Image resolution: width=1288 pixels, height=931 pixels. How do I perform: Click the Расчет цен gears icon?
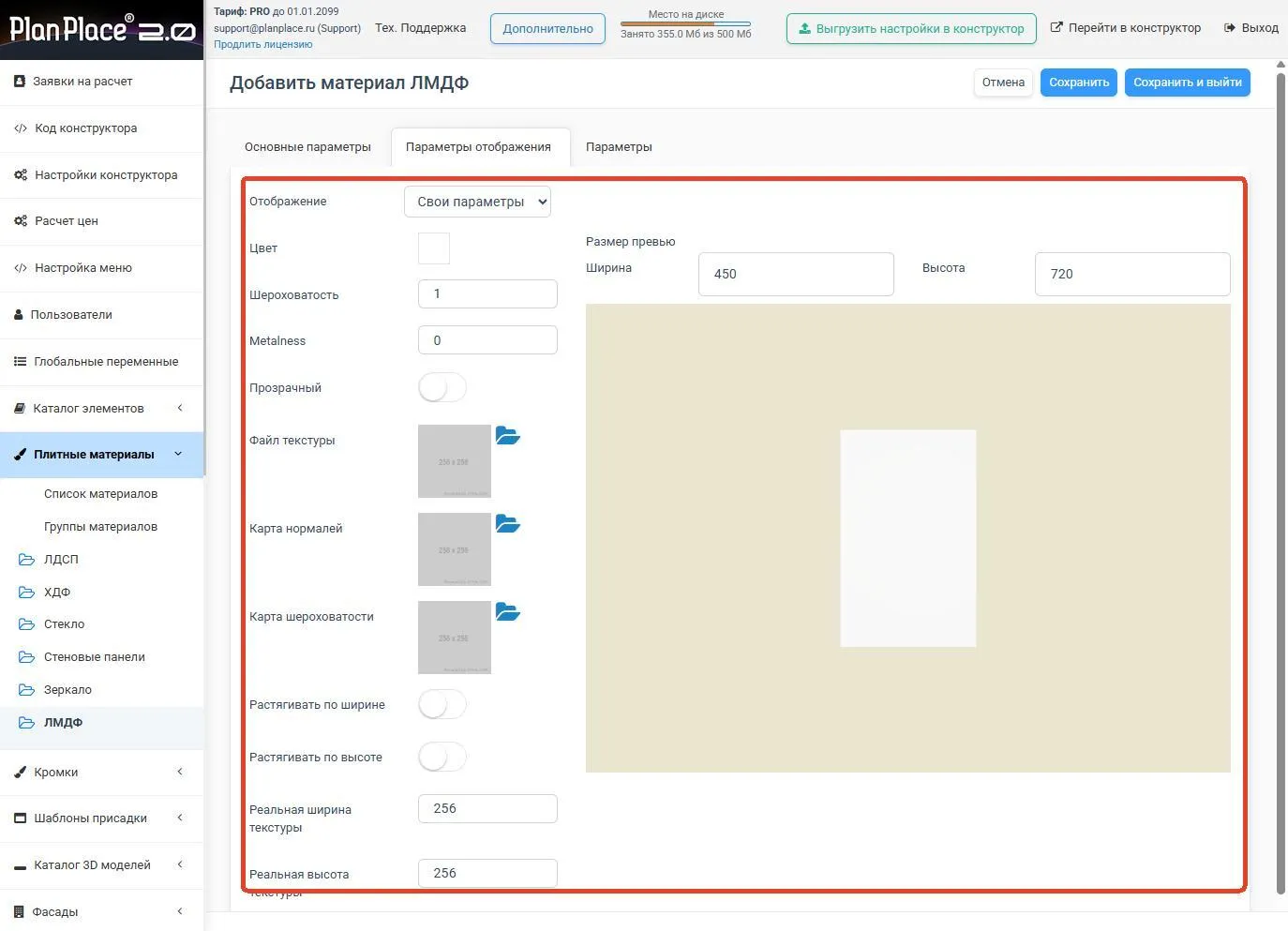point(21,221)
